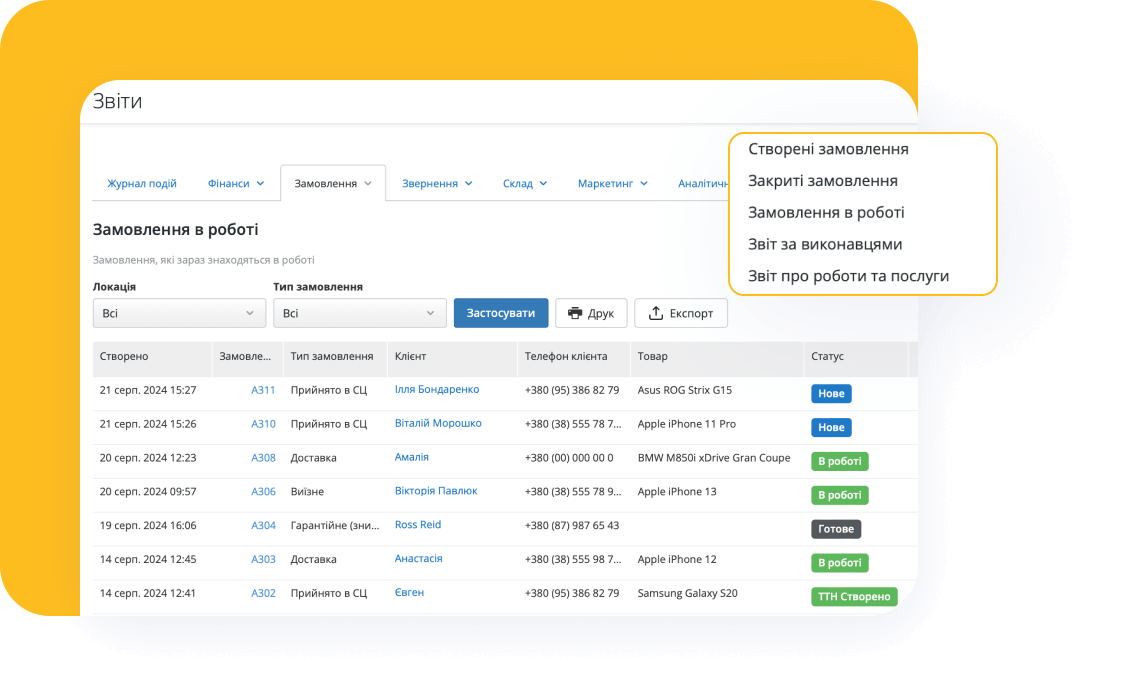
Task: Open the Склад tab
Action: pyautogui.click(x=525, y=184)
